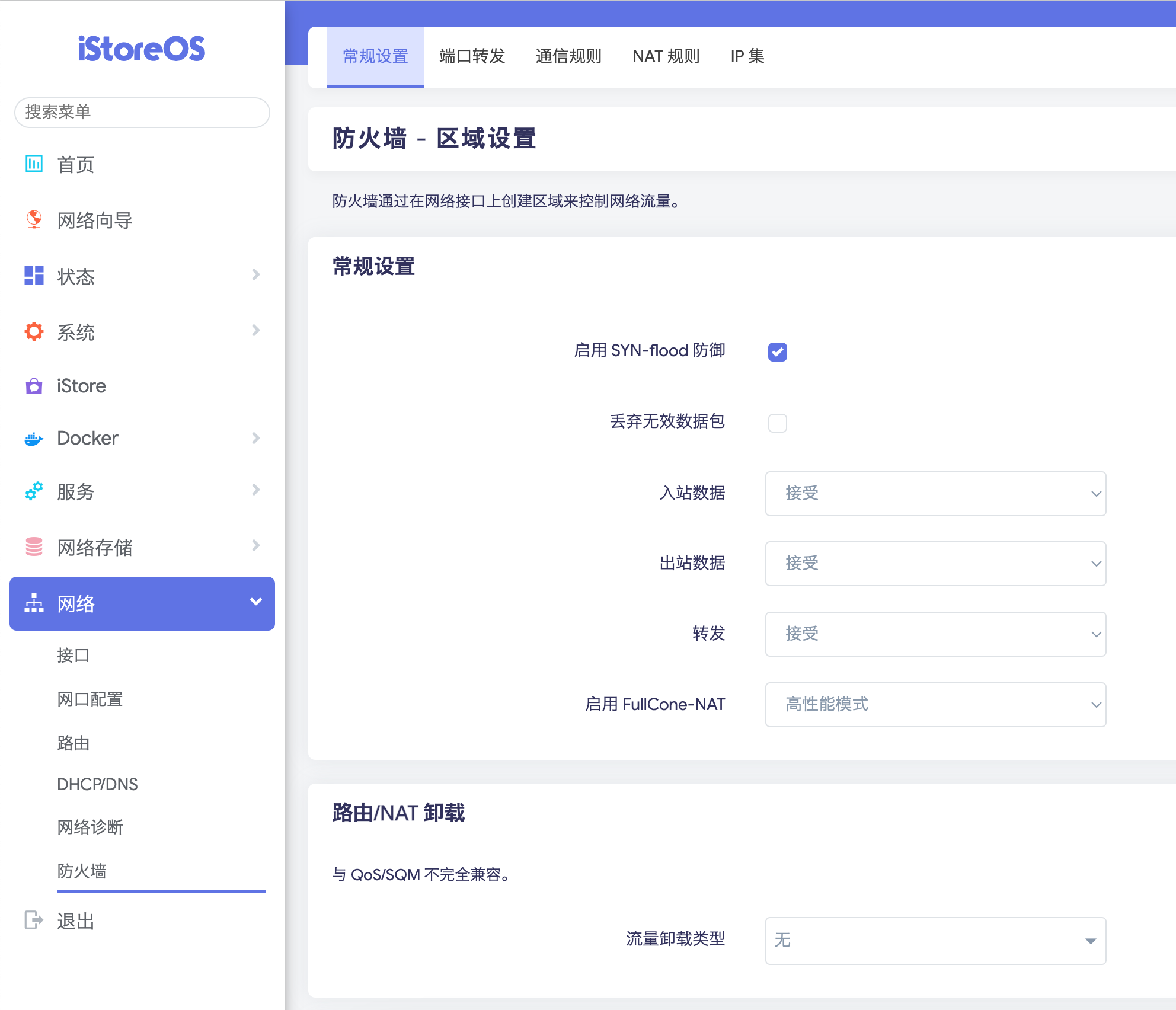Expand the Docker menu chevron
Screen dimensions: 1176x1010
(x=255, y=438)
